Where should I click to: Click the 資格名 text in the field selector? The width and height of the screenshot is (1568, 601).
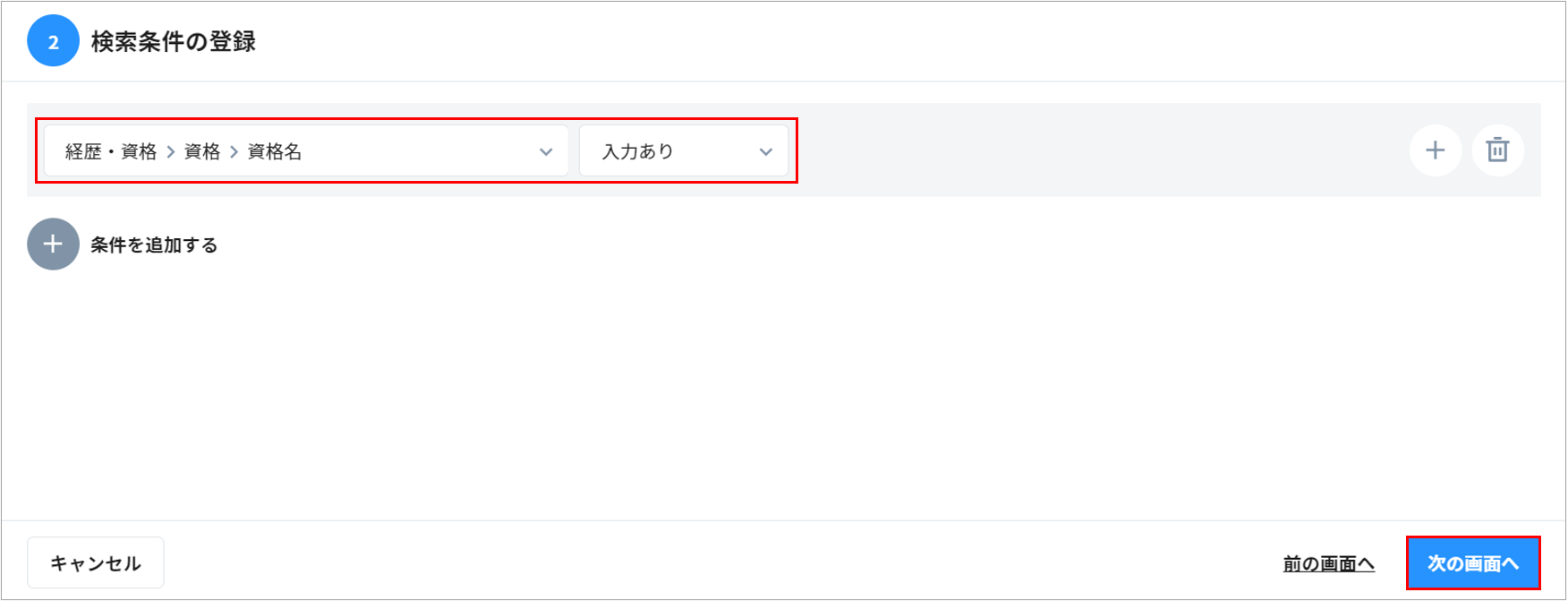pos(274,152)
